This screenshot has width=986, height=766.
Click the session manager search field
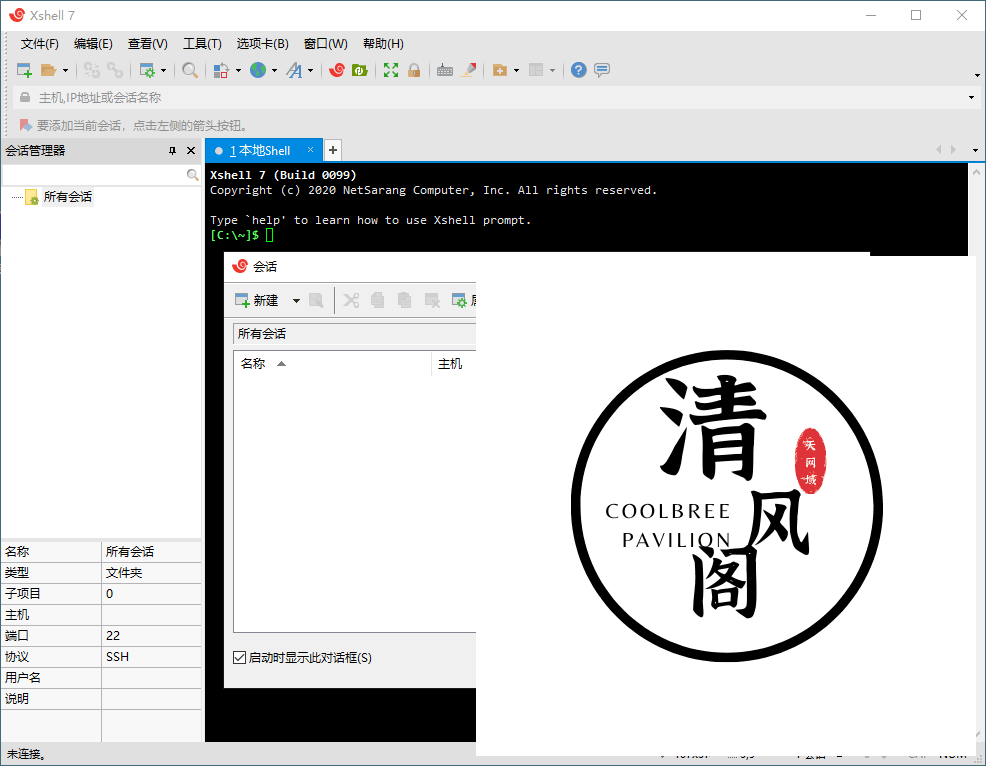click(x=94, y=174)
